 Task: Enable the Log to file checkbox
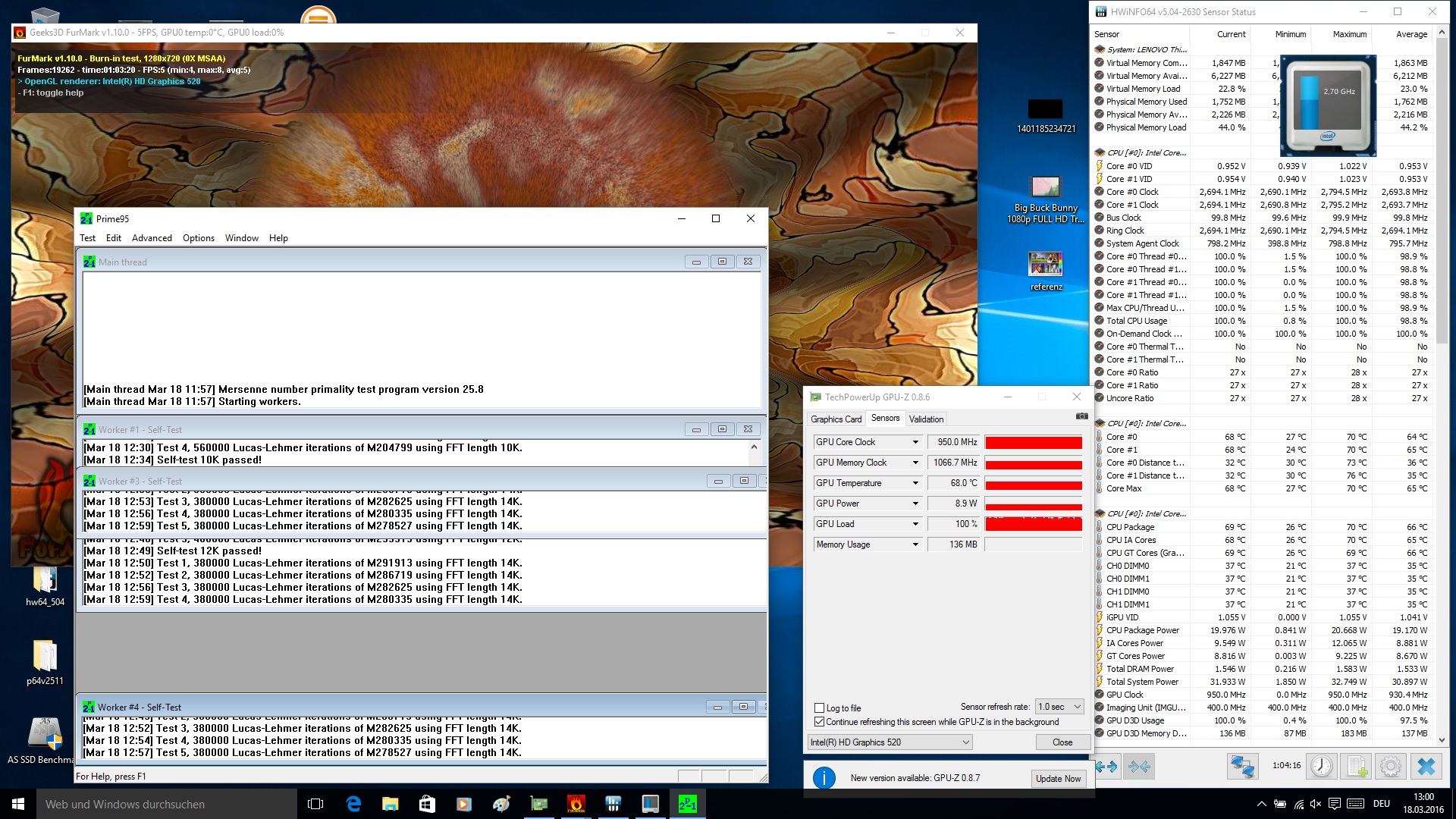(819, 708)
